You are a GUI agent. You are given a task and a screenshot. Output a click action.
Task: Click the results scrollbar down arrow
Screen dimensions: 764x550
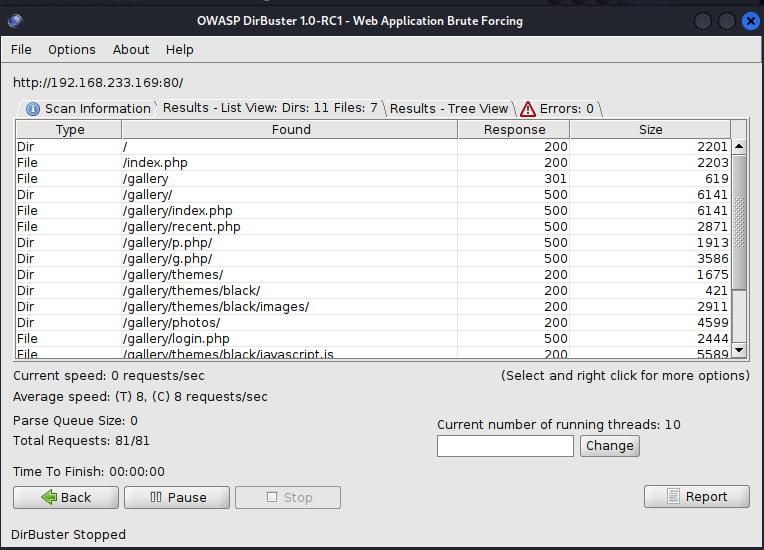pyautogui.click(x=739, y=350)
